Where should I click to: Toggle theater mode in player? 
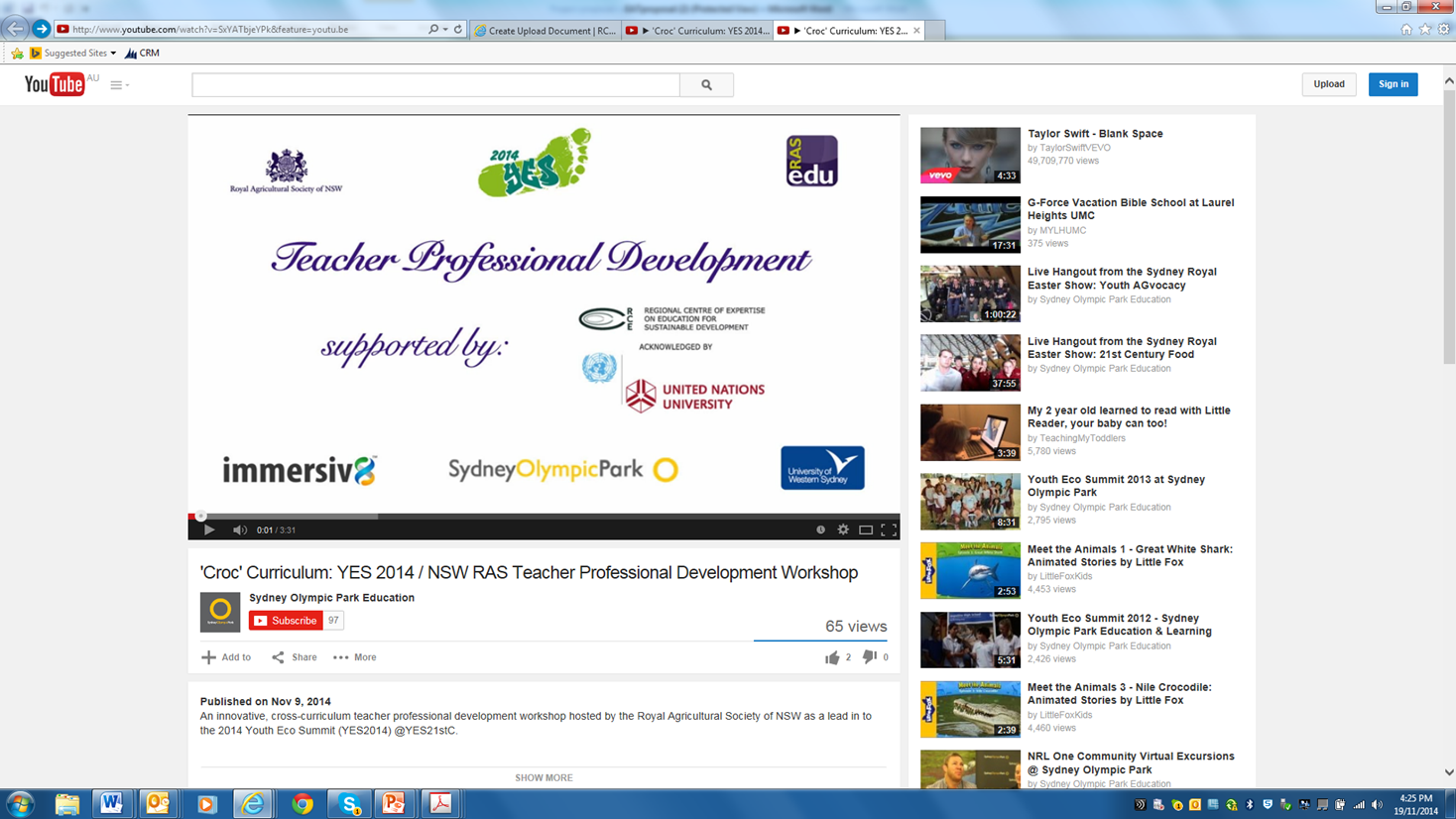tap(866, 529)
